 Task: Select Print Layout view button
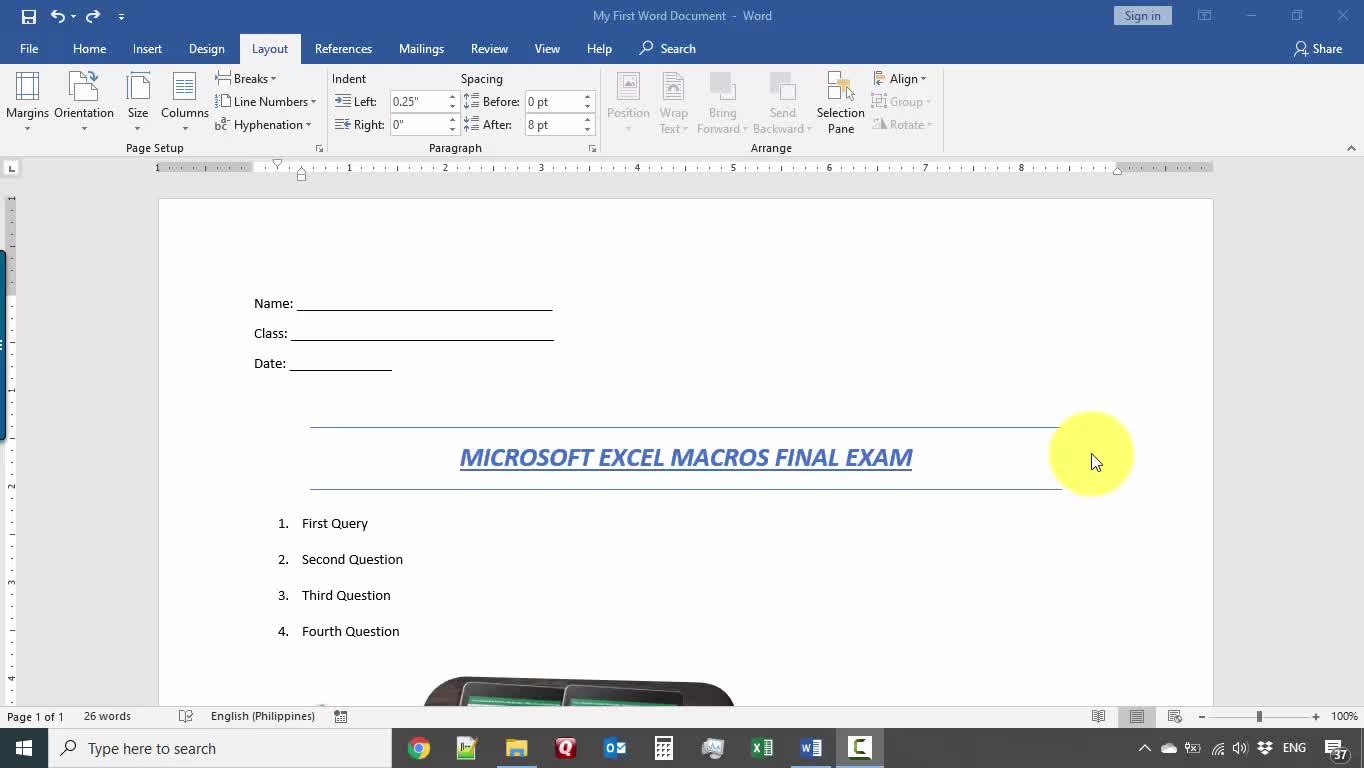(x=1137, y=716)
